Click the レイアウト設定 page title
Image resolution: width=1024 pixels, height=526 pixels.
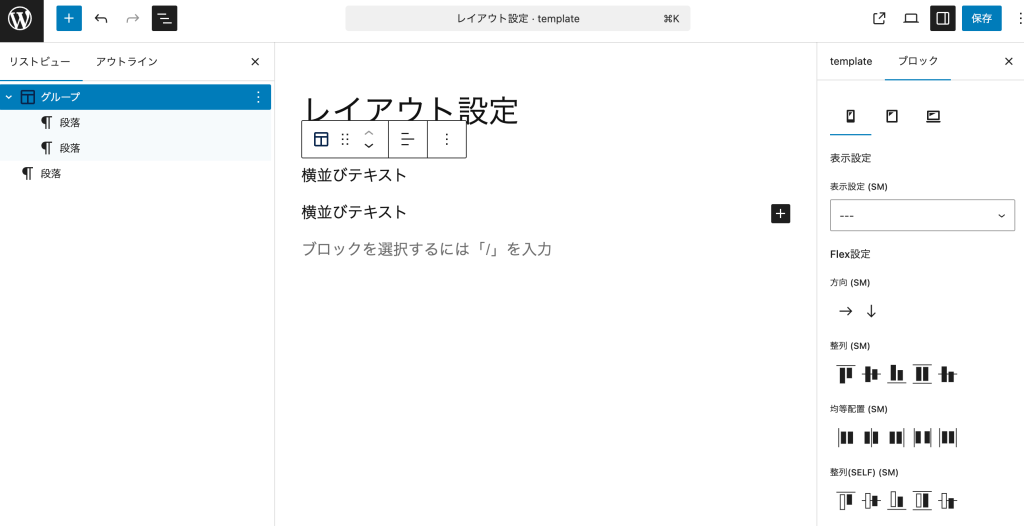(x=411, y=109)
